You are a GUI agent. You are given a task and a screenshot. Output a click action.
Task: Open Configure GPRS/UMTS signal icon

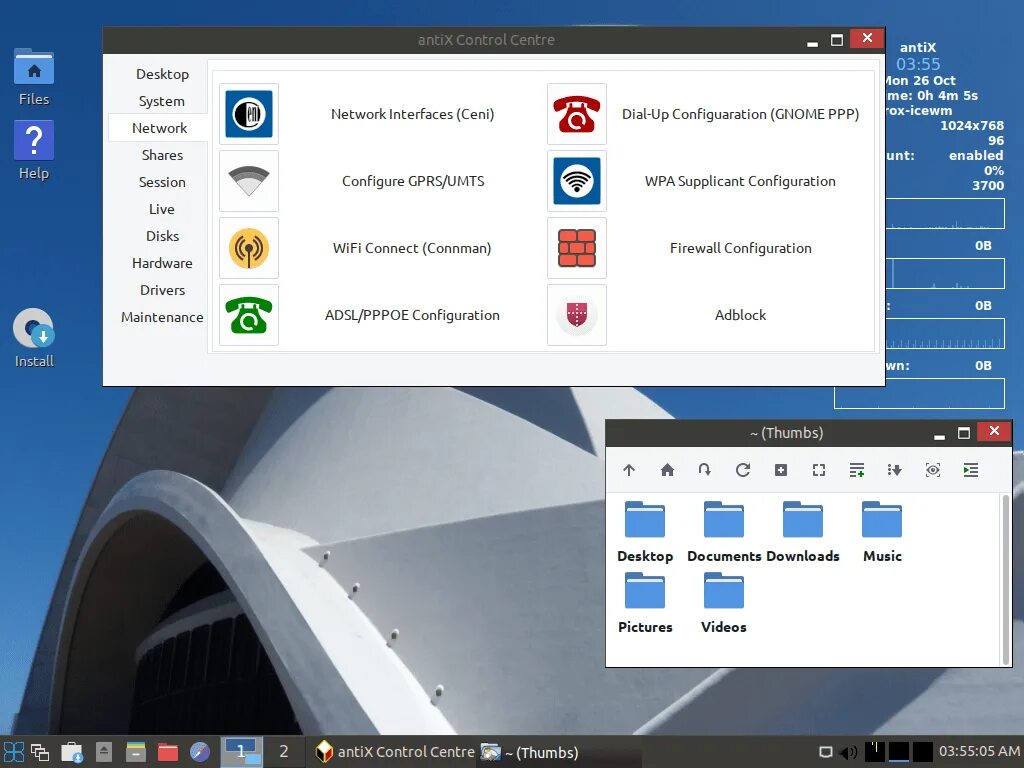point(249,181)
